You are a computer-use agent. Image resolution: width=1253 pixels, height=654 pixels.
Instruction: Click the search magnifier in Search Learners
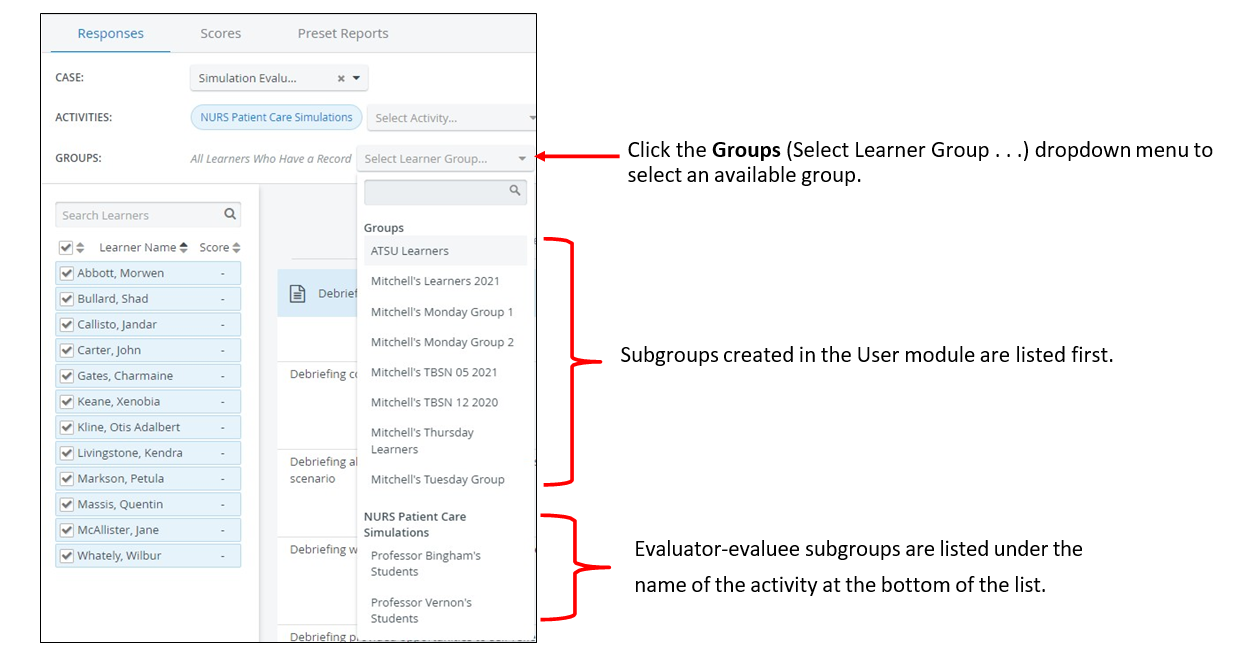coord(230,214)
